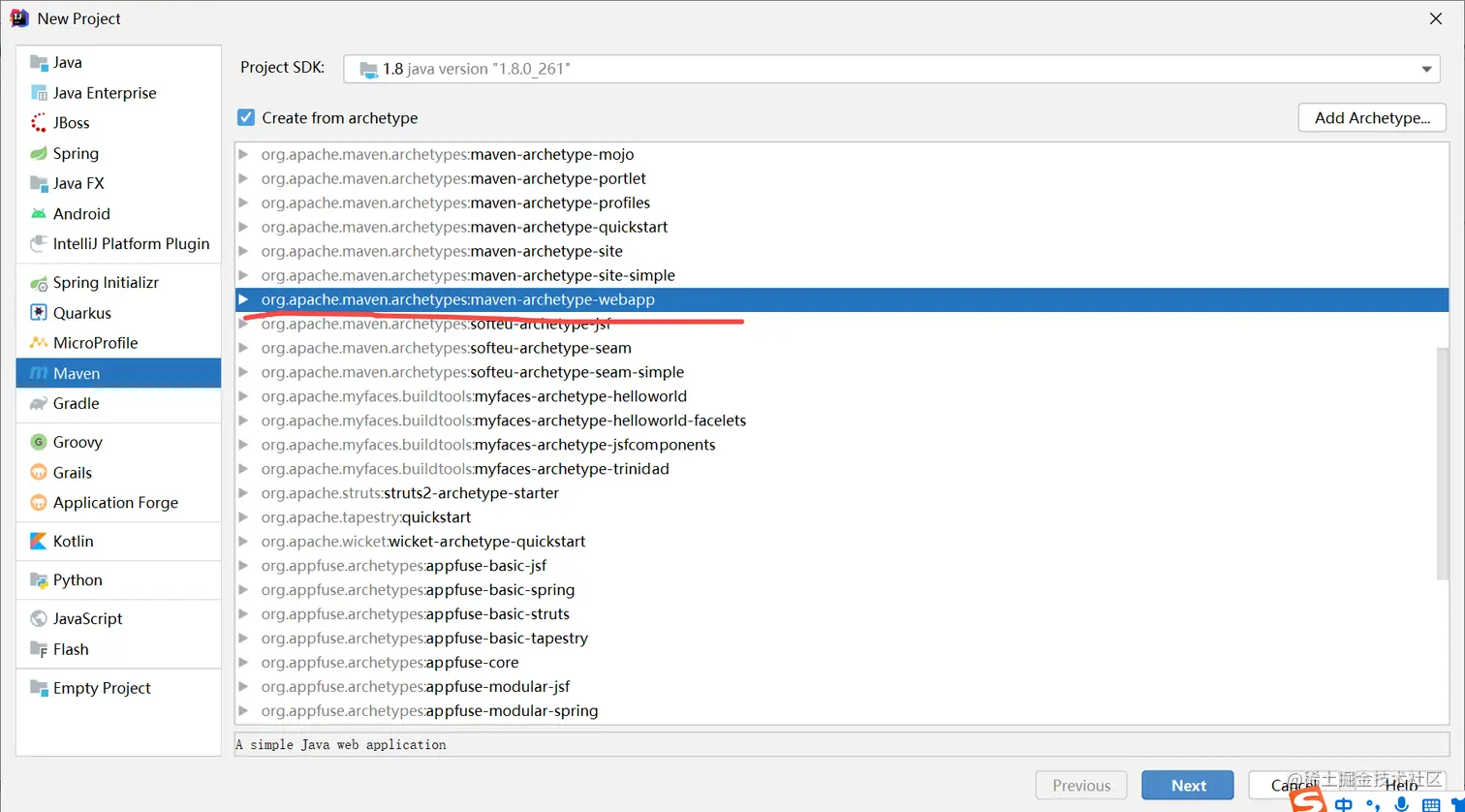Click the Spring leaf icon
Image resolution: width=1465 pixels, height=812 pixels.
39,153
